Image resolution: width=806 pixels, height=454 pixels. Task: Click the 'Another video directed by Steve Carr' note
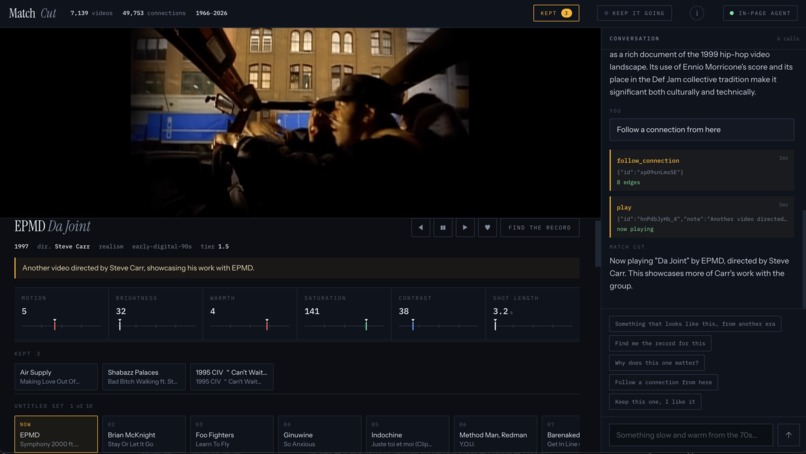tap(297, 268)
